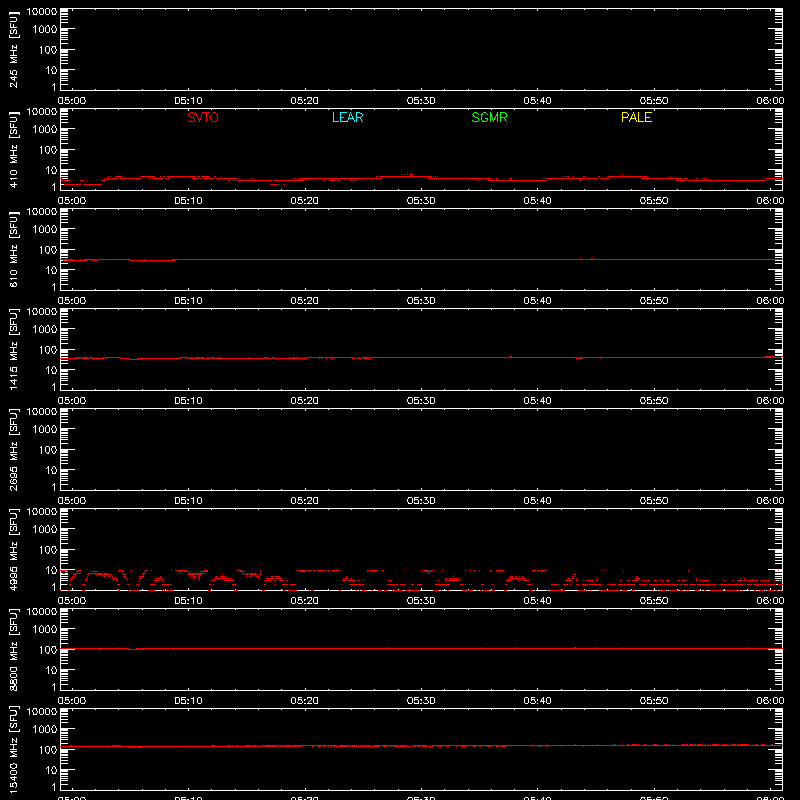This screenshot has height=800, width=800.
Task: Click the red flux trace in the 15400 MHz plot
Action: click(x=421, y=746)
